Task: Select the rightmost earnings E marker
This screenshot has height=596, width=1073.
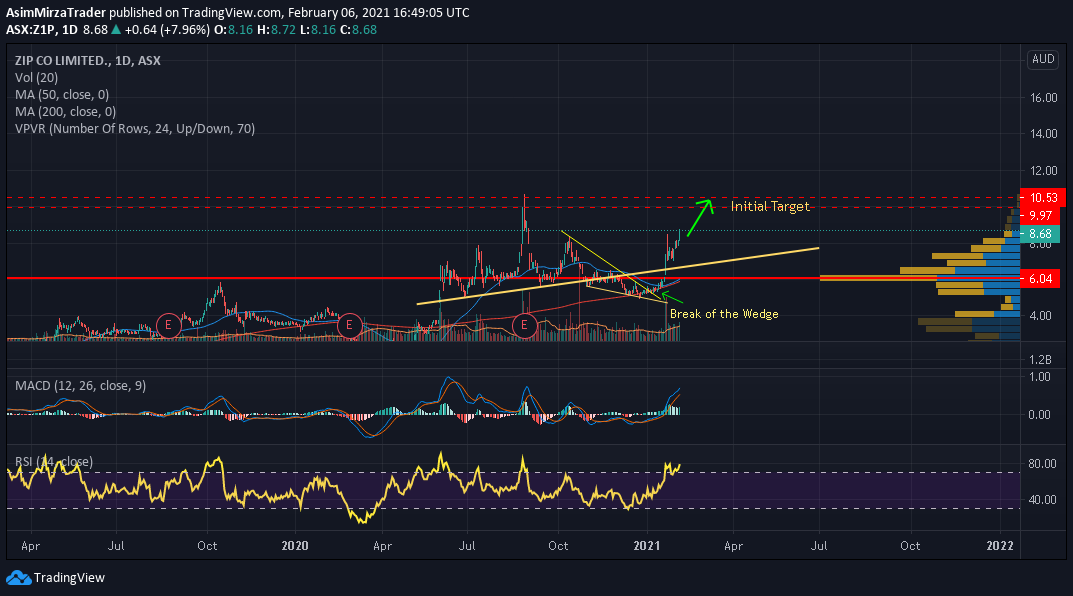Action: click(524, 325)
